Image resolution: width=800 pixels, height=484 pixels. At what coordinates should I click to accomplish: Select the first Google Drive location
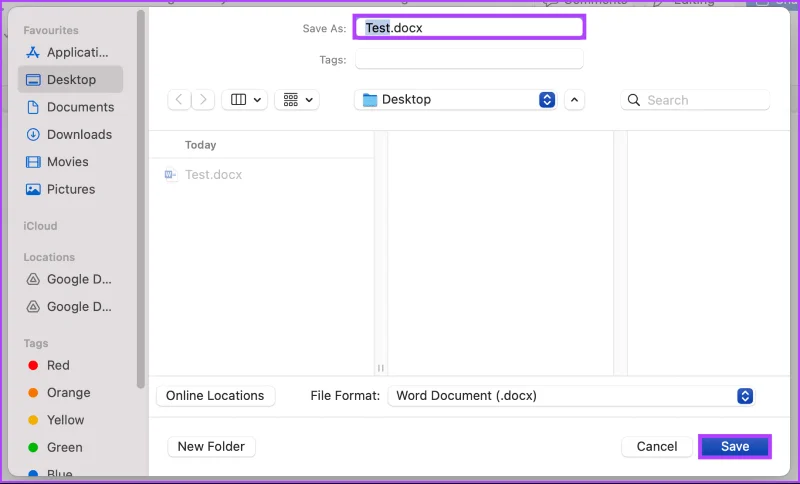click(70, 279)
